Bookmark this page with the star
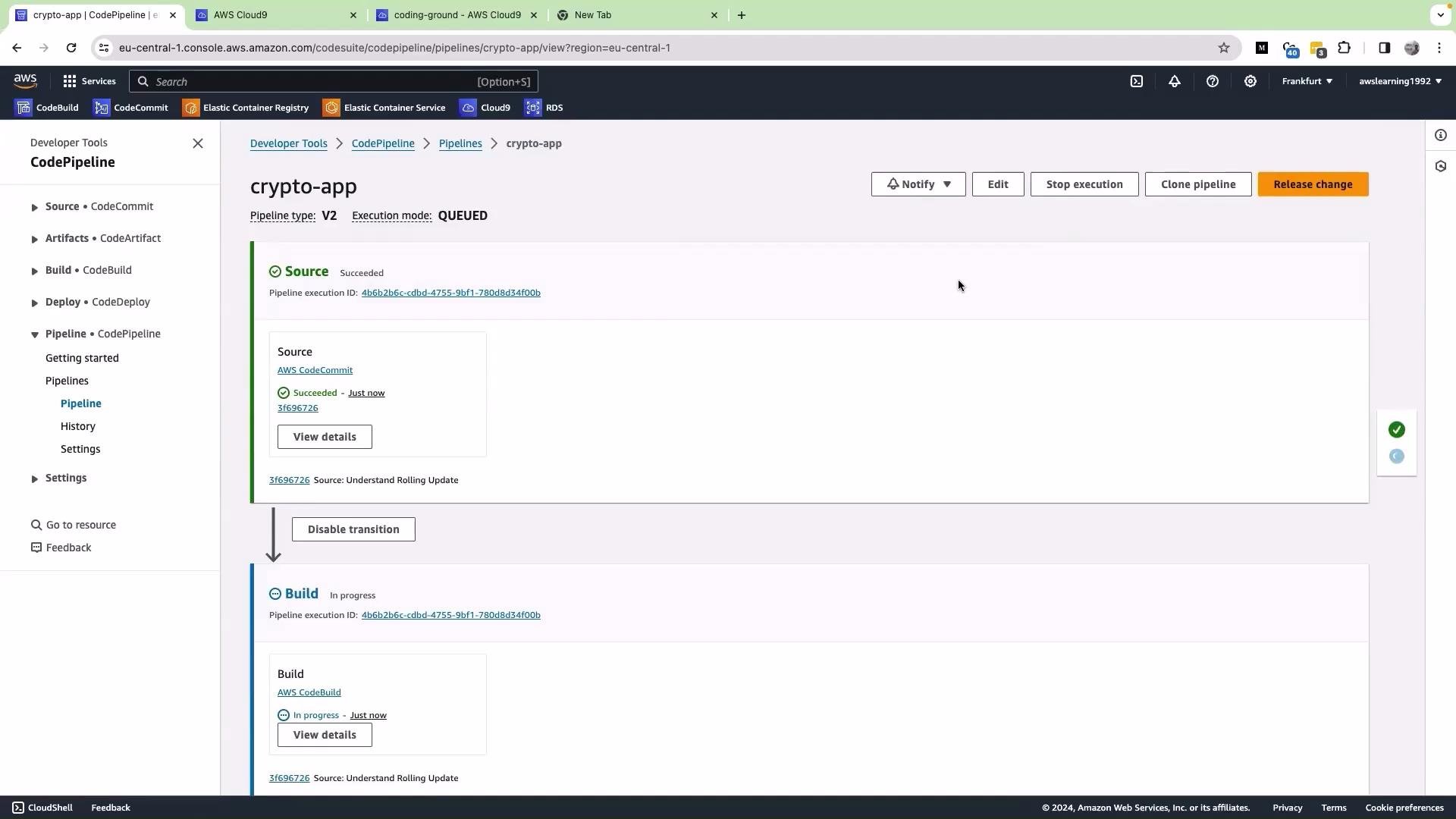Image resolution: width=1456 pixels, height=819 pixels. coord(1224,48)
